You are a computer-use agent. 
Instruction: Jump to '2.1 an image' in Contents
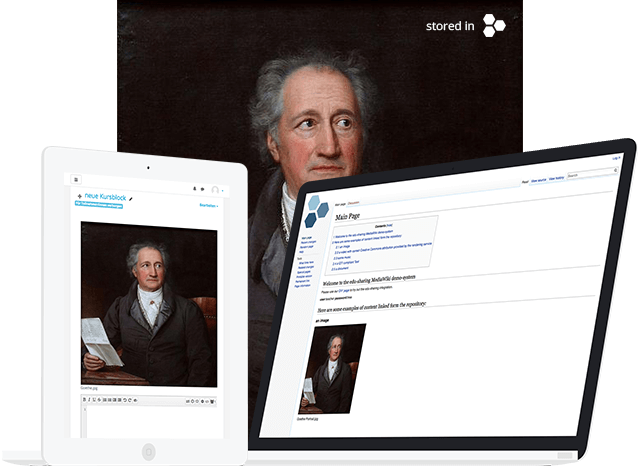pos(343,247)
